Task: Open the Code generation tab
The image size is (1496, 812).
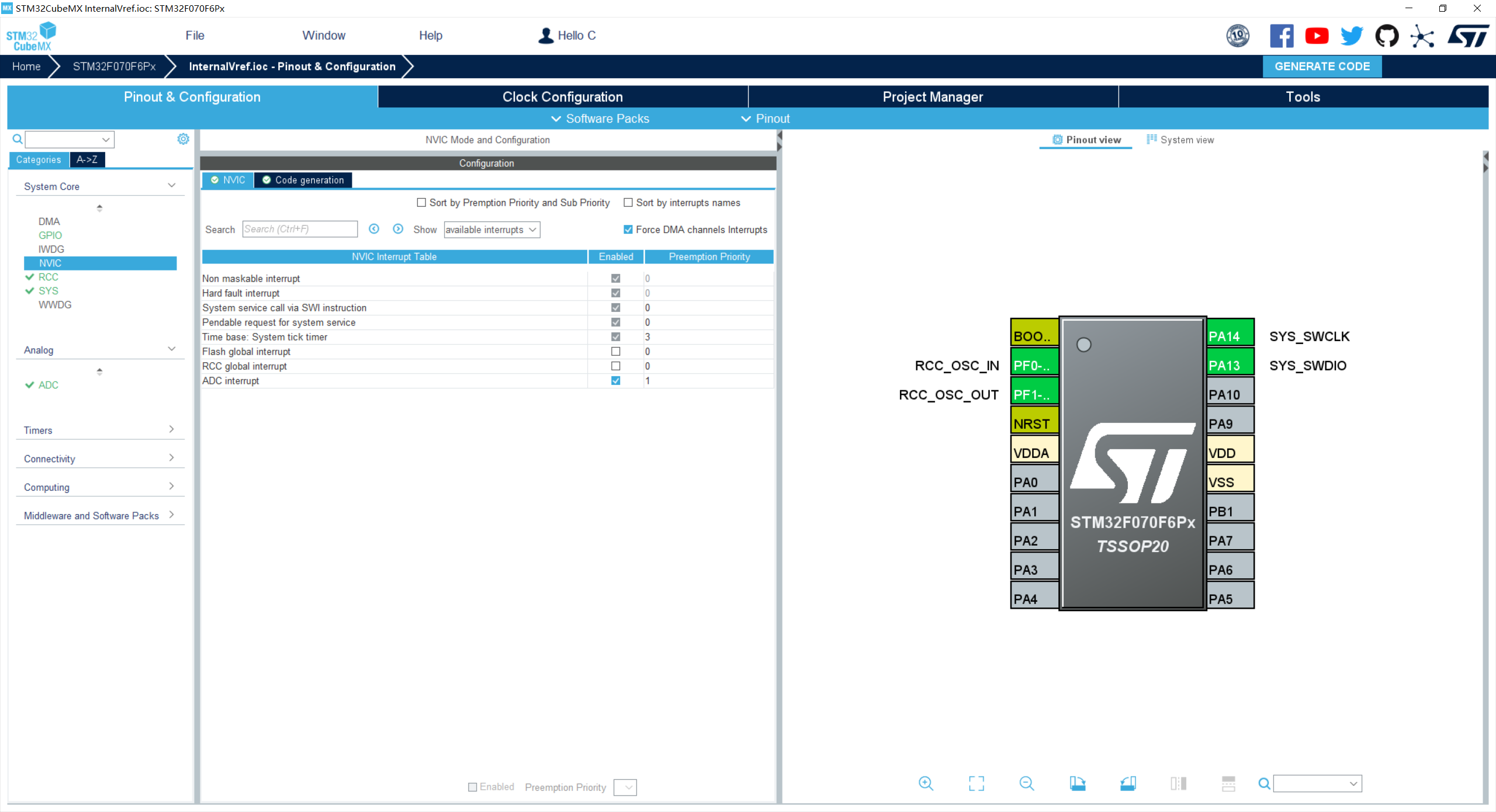Action: [x=304, y=180]
